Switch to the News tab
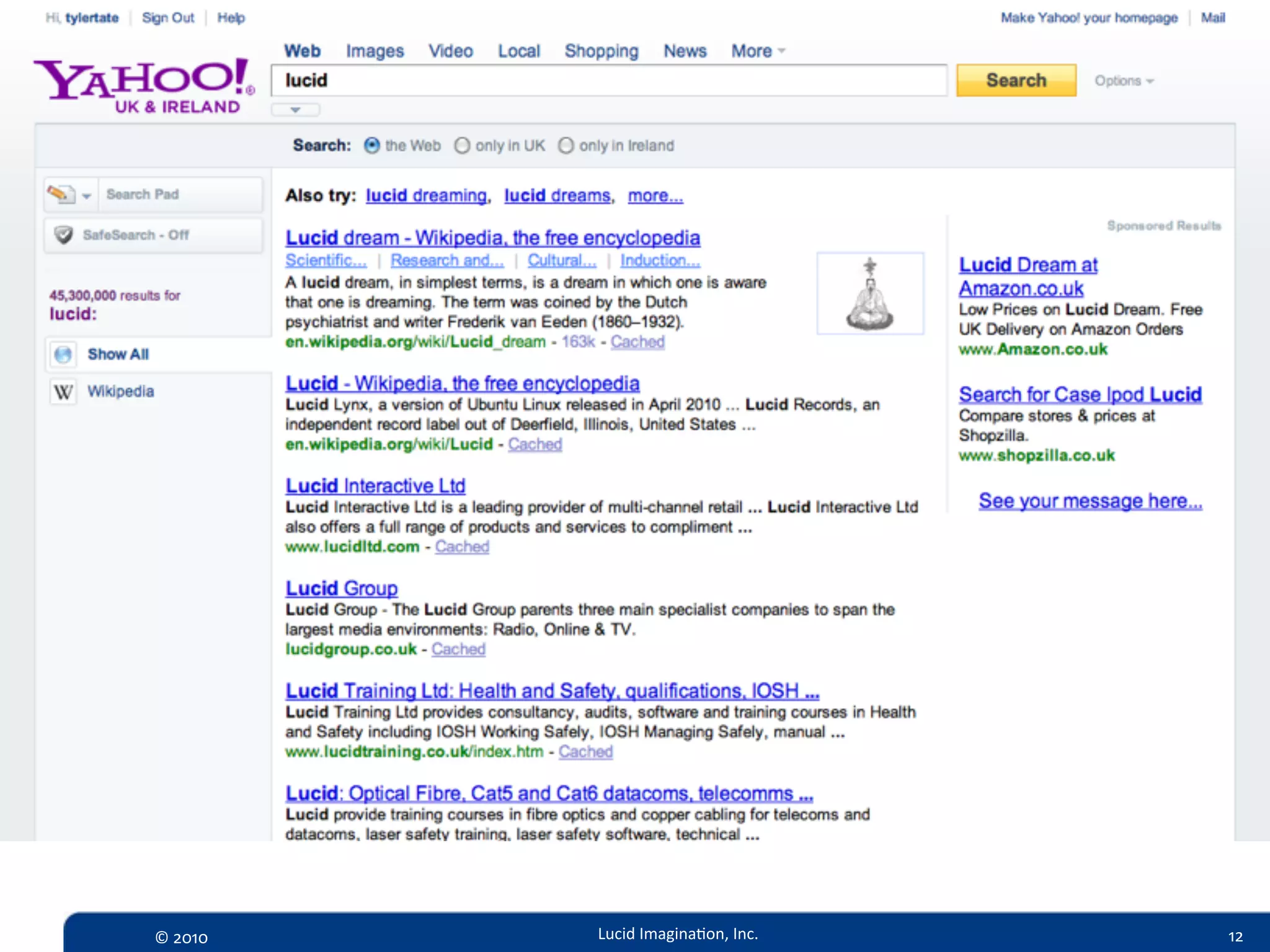The height and width of the screenshot is (952, 1270). (685, 51)
